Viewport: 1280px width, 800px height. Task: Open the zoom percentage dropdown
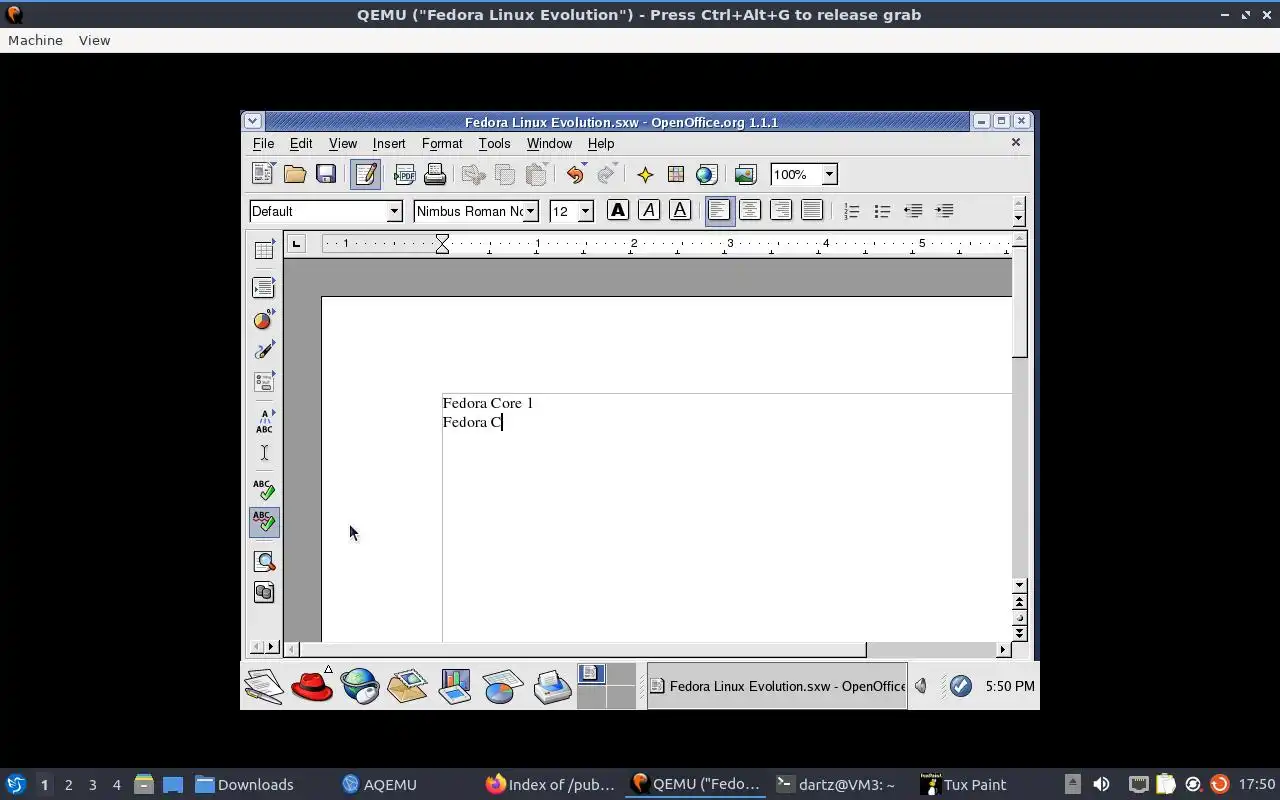(x=829, y=174)
